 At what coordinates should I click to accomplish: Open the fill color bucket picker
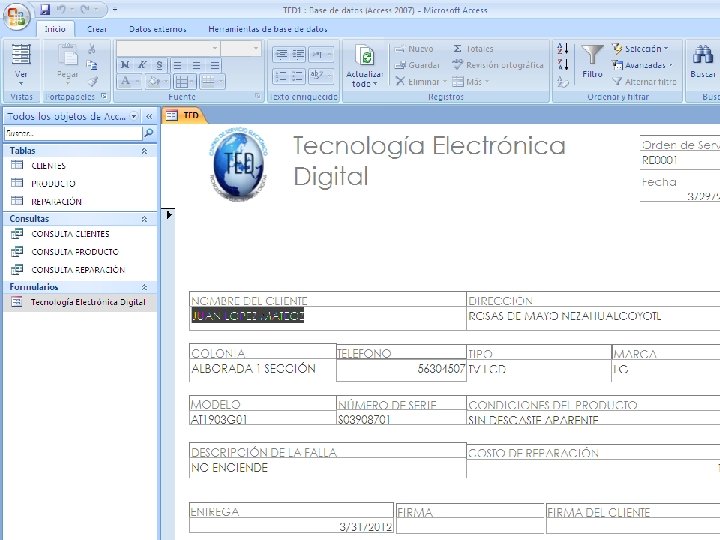click(x=158, y=82)
